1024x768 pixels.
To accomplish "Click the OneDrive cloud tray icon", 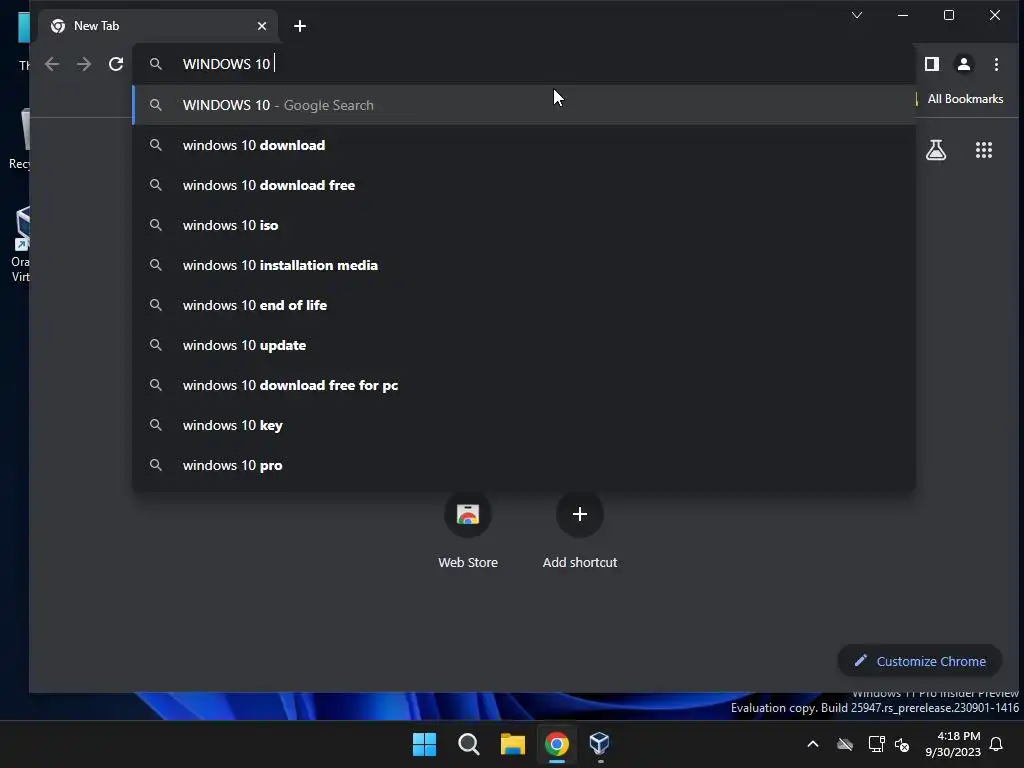I will coord(845,744).
